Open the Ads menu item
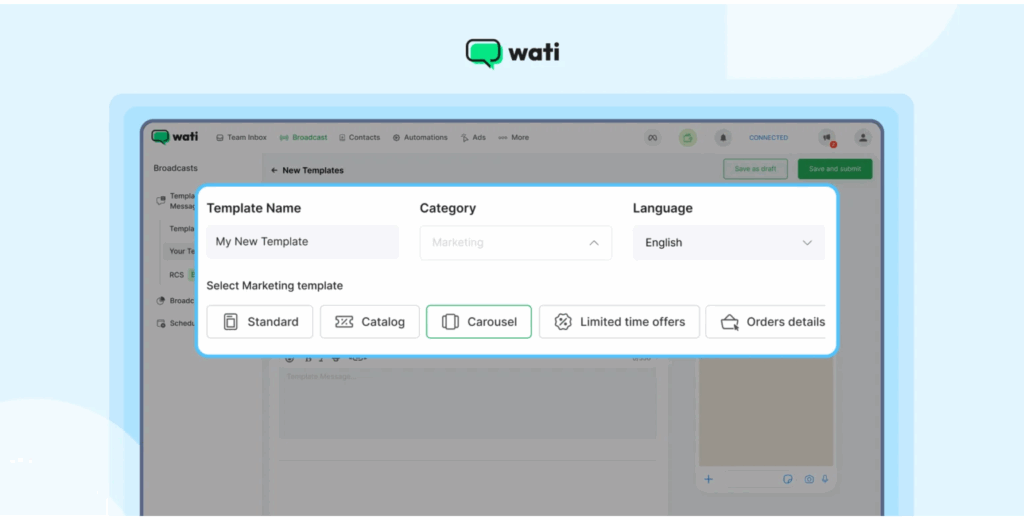 (x=473, y=138)
